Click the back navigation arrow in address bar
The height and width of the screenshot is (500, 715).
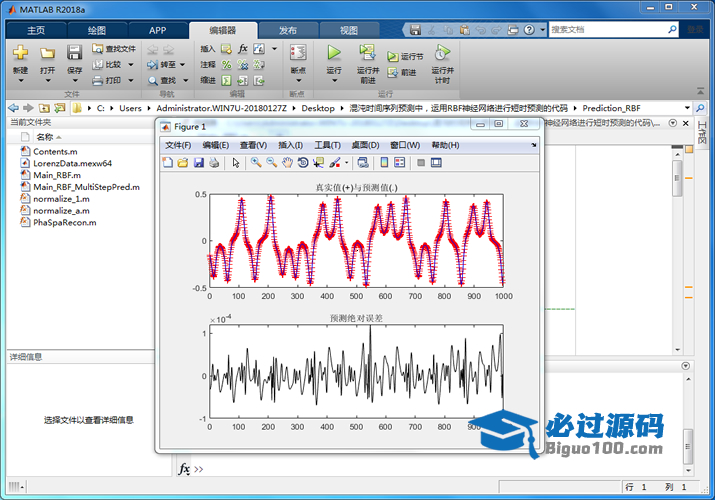14,108
